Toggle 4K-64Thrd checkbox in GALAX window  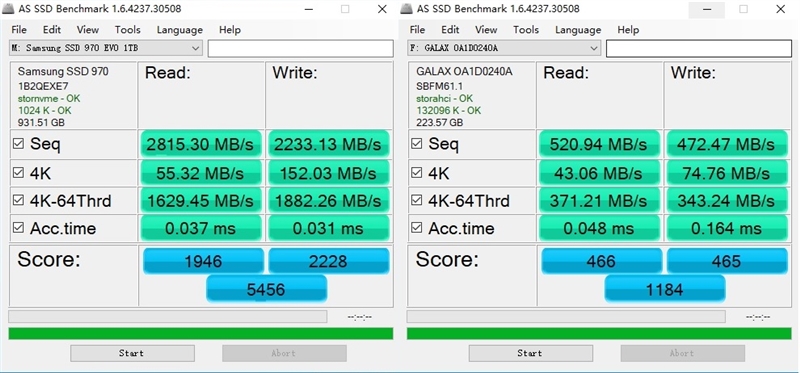417,201
